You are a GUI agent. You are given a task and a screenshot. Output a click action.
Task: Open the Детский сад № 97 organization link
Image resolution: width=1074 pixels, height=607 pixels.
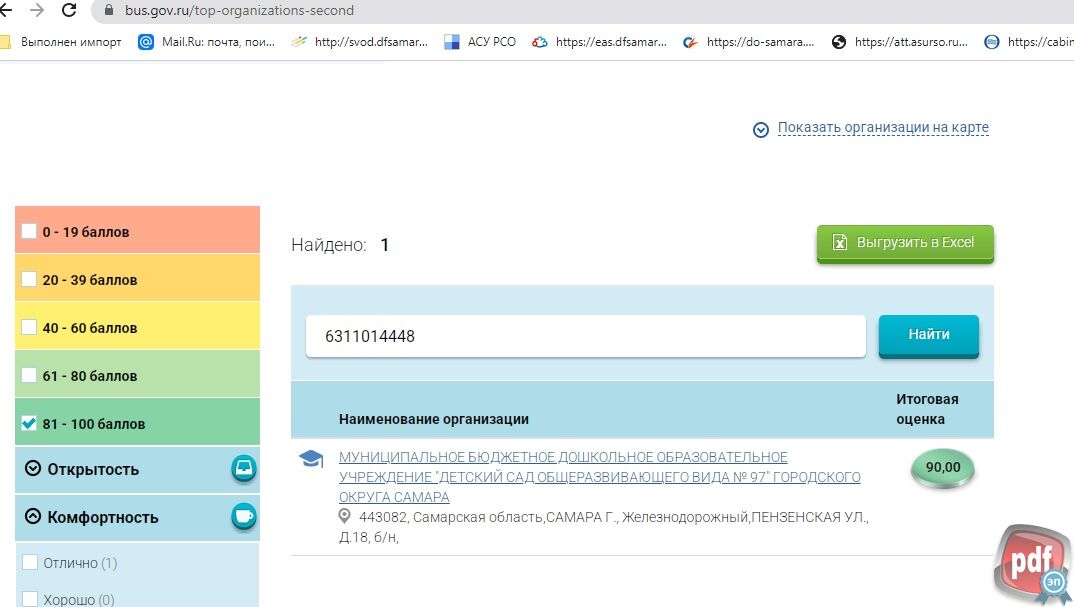pyautogui.click(x=599, y=477)
